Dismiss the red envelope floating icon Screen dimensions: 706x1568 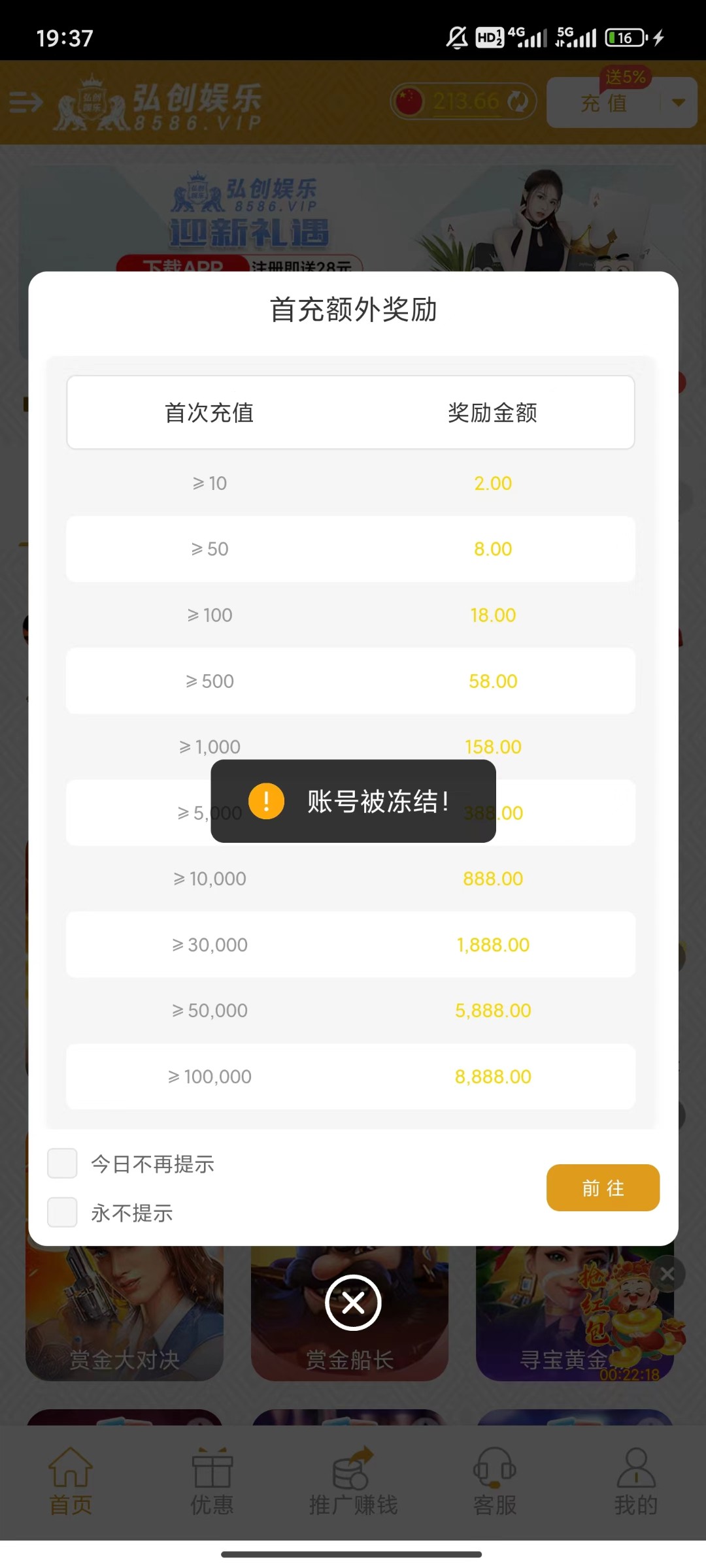[x=667, y=1273]
